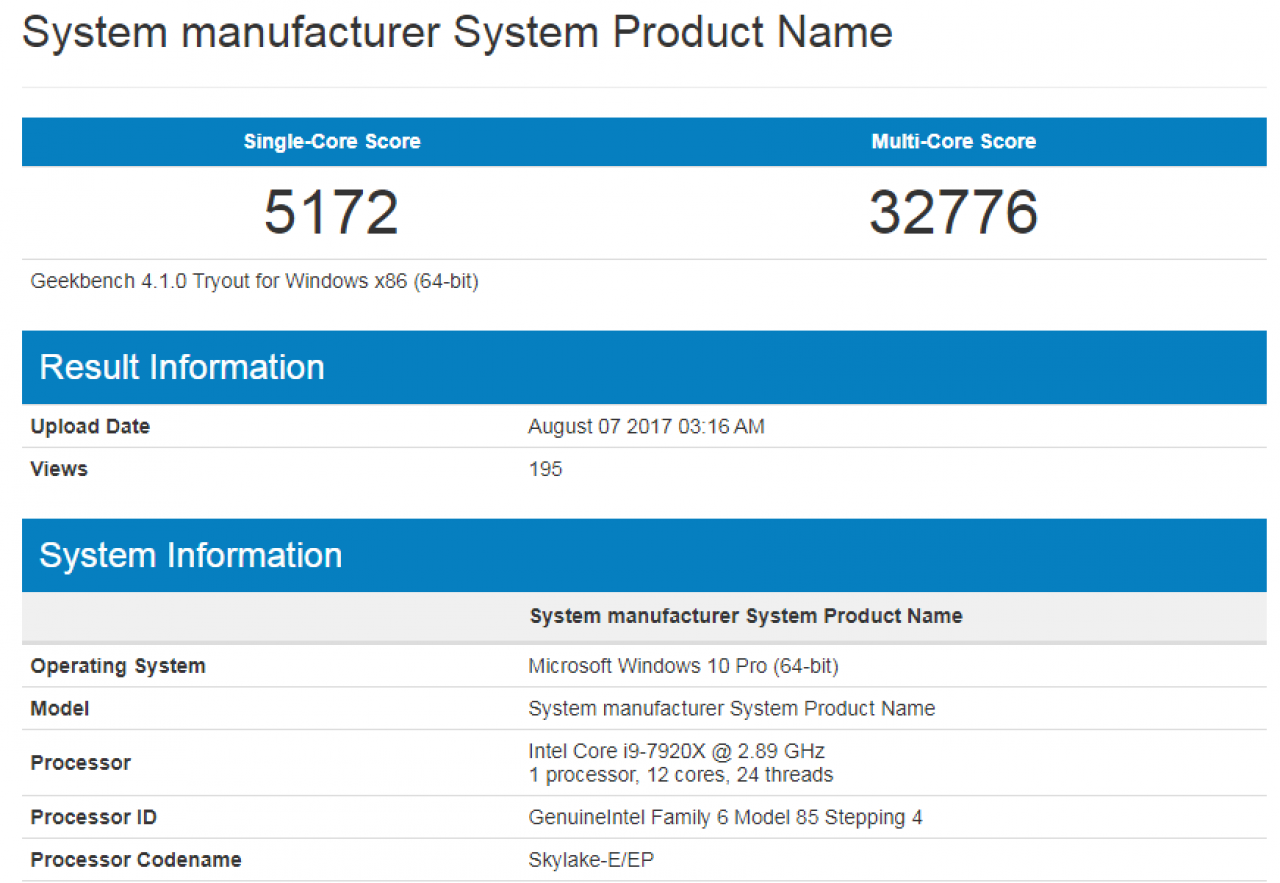
Task: Click the Geekbench 4.1.0 Tryout version text
Action: [x=254, y=281]
